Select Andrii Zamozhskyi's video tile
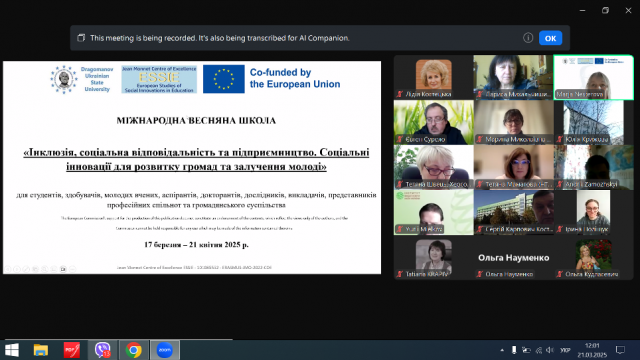Viewport: 640px width, 360px height. point(593,167)
